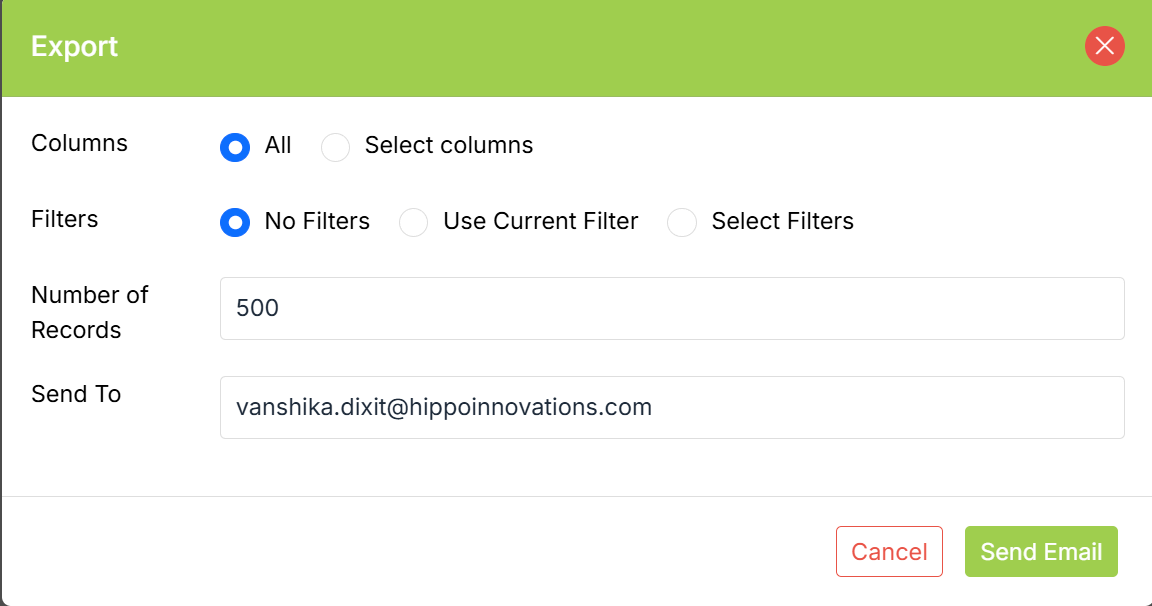Click the "Send To" label
The width and height of the screenshot is (1152, 606).
tap(76, 394)
